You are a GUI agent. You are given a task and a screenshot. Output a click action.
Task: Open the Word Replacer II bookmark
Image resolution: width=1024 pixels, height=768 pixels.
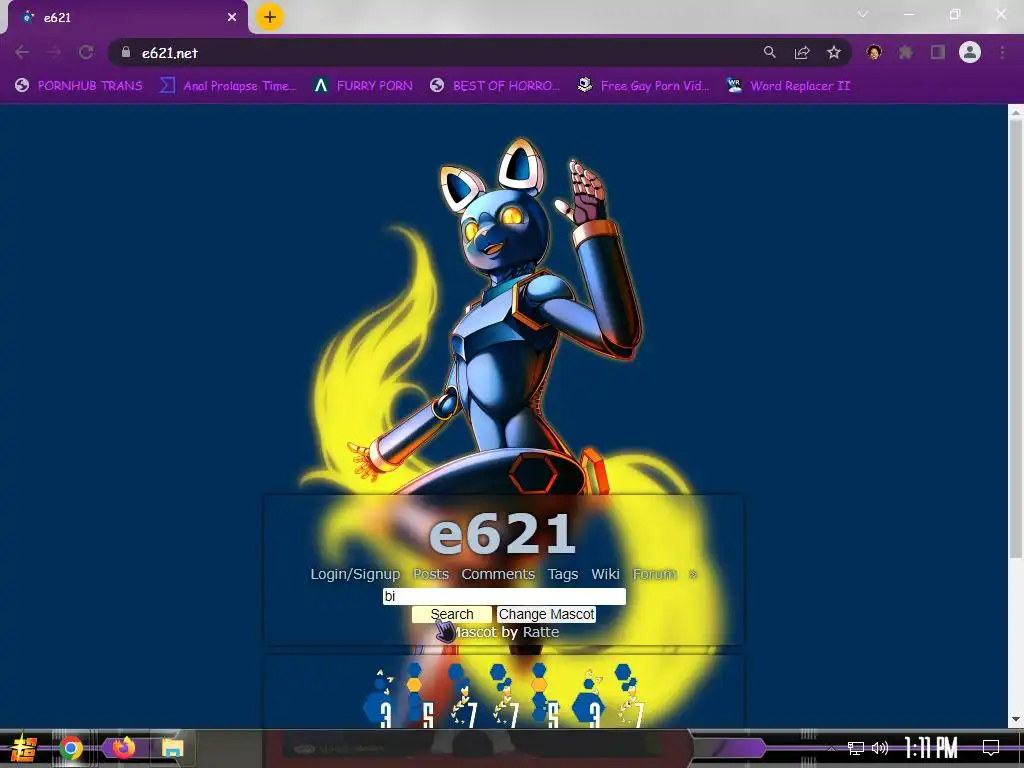click(789, 86)
